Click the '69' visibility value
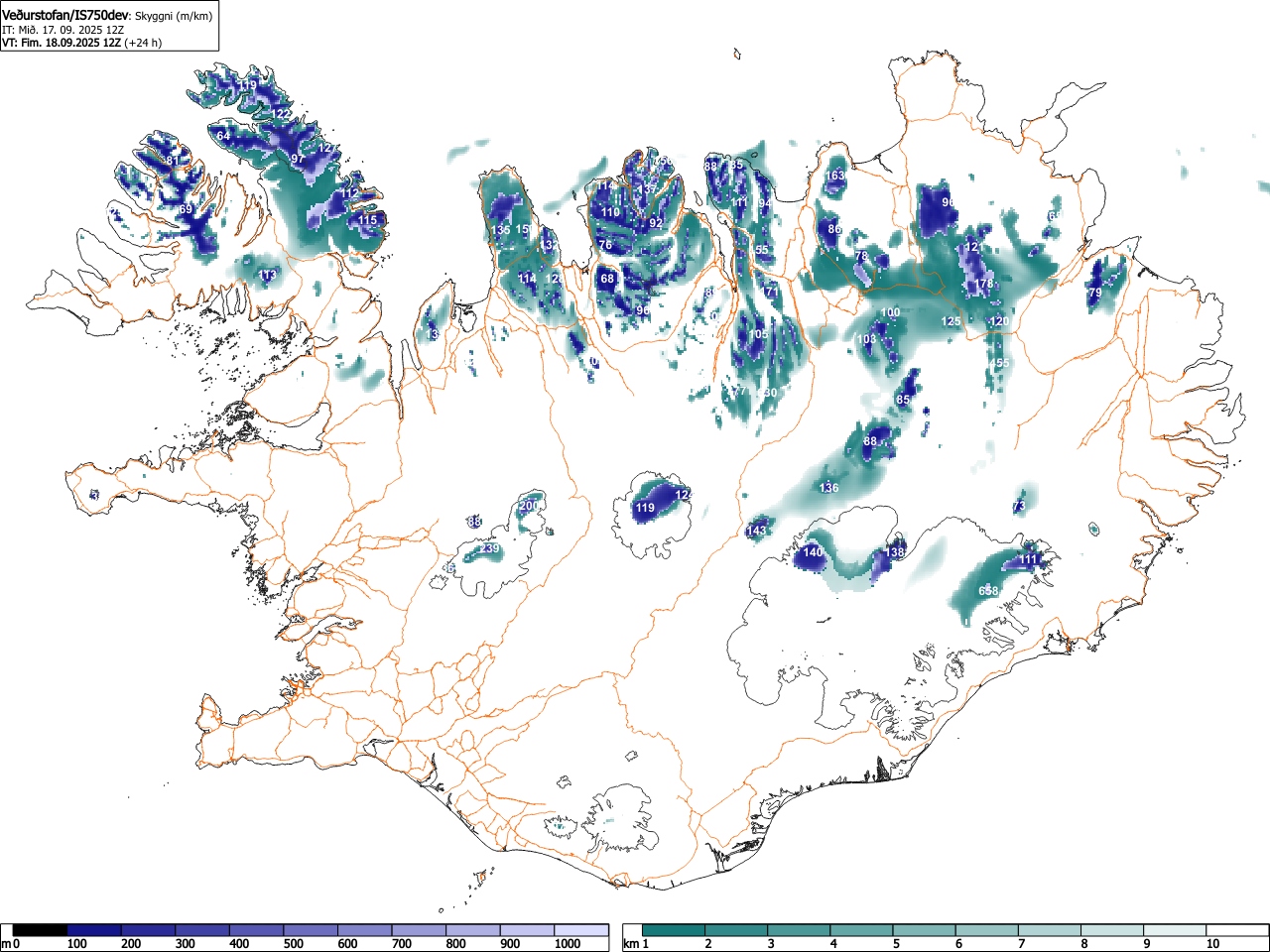This screenshot has height=952, width=1270. [x=186, y=209]
